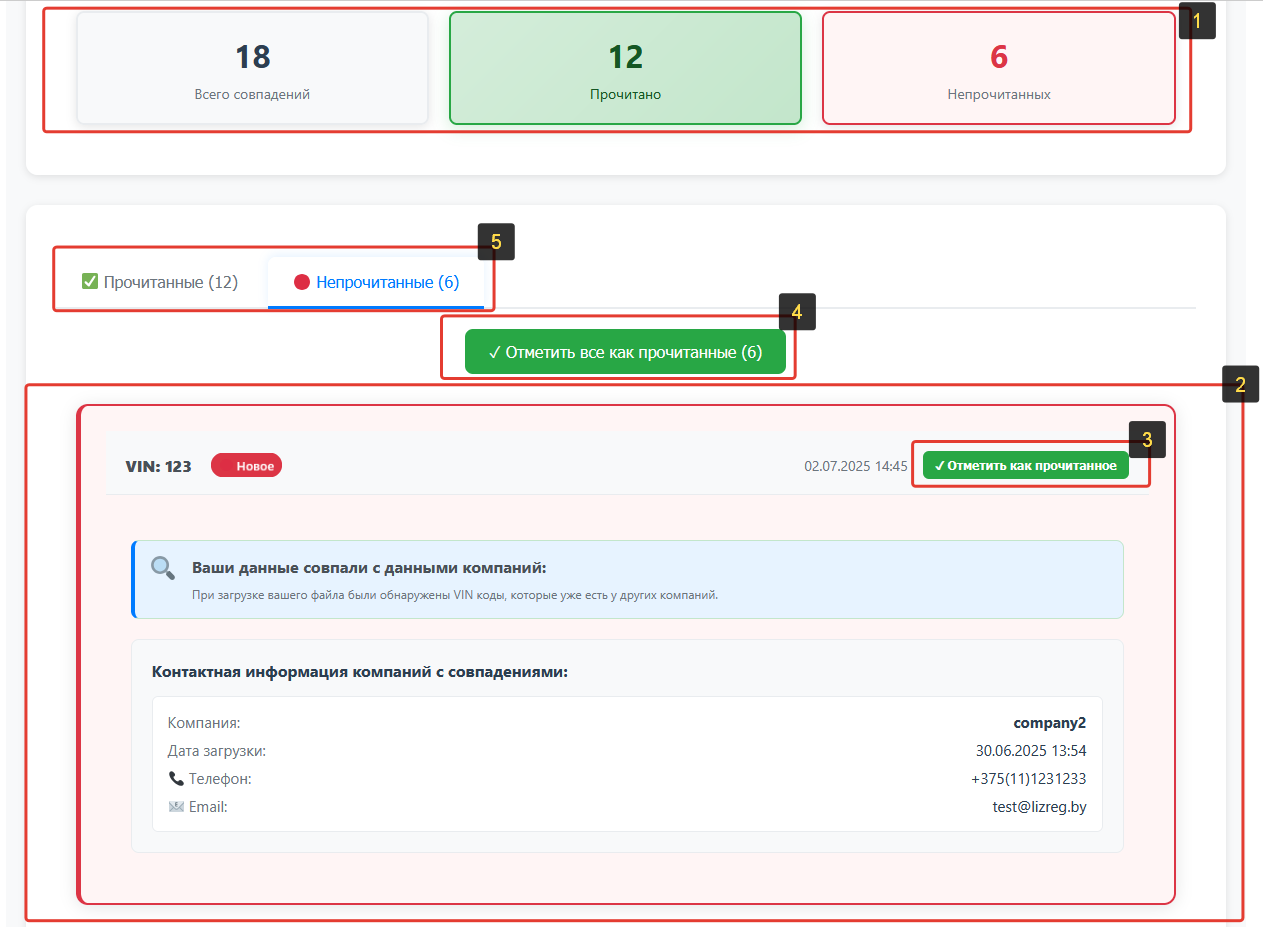Image resolution: width=1271 pixels, height=927 pixels.
Task: Click the magnifying glass icon in the info banner
Action: (x=163, y=568)
